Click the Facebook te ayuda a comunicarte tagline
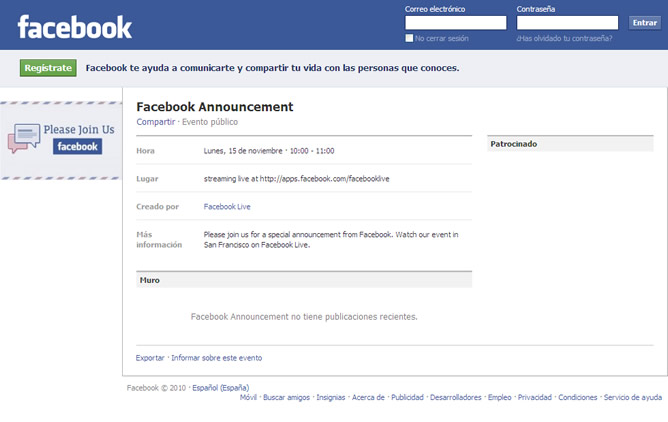The image size is (668, 422). (272, 68)
